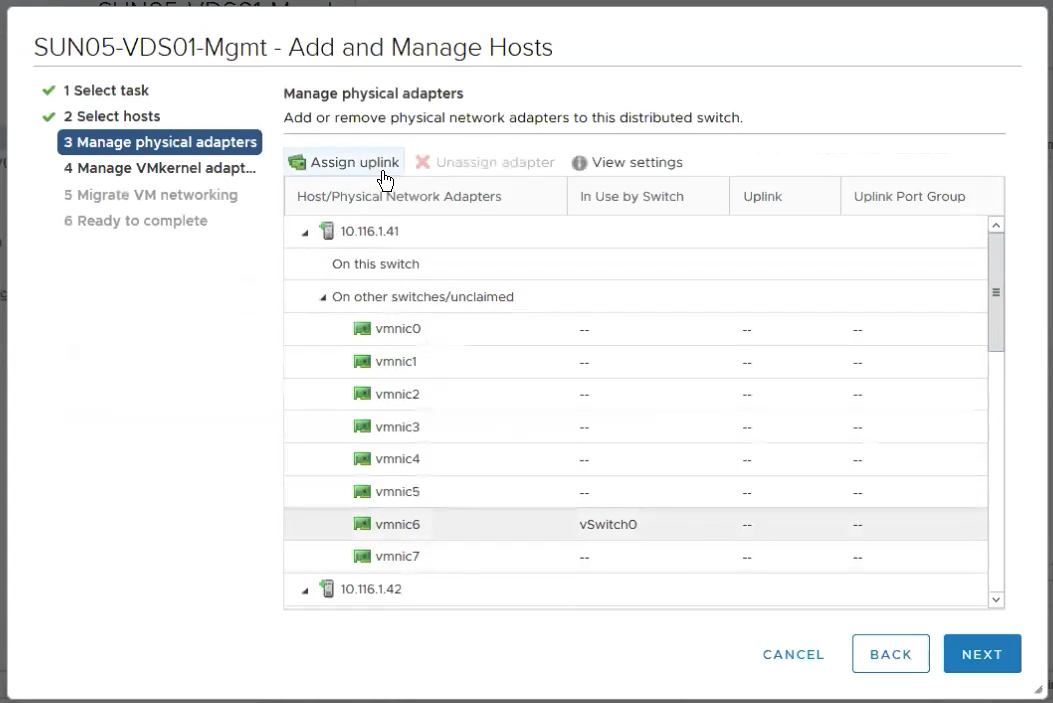Click the dialog resize grip corner
Viewport: 1053px width, 703px height.
pos(1038,689)
